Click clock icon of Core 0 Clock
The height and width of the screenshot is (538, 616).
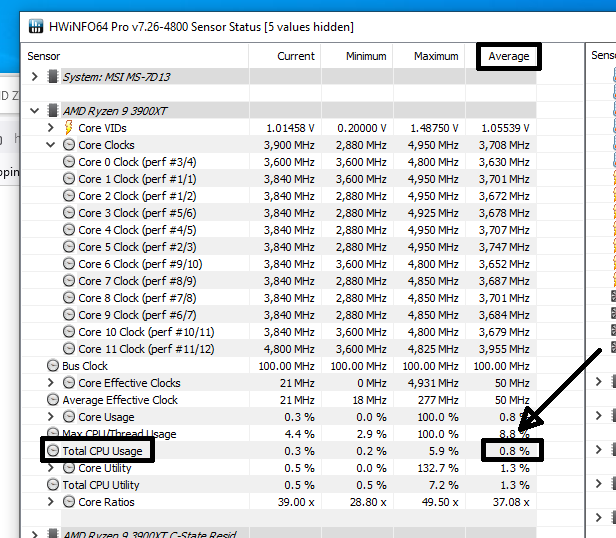(x=69, y=162)
